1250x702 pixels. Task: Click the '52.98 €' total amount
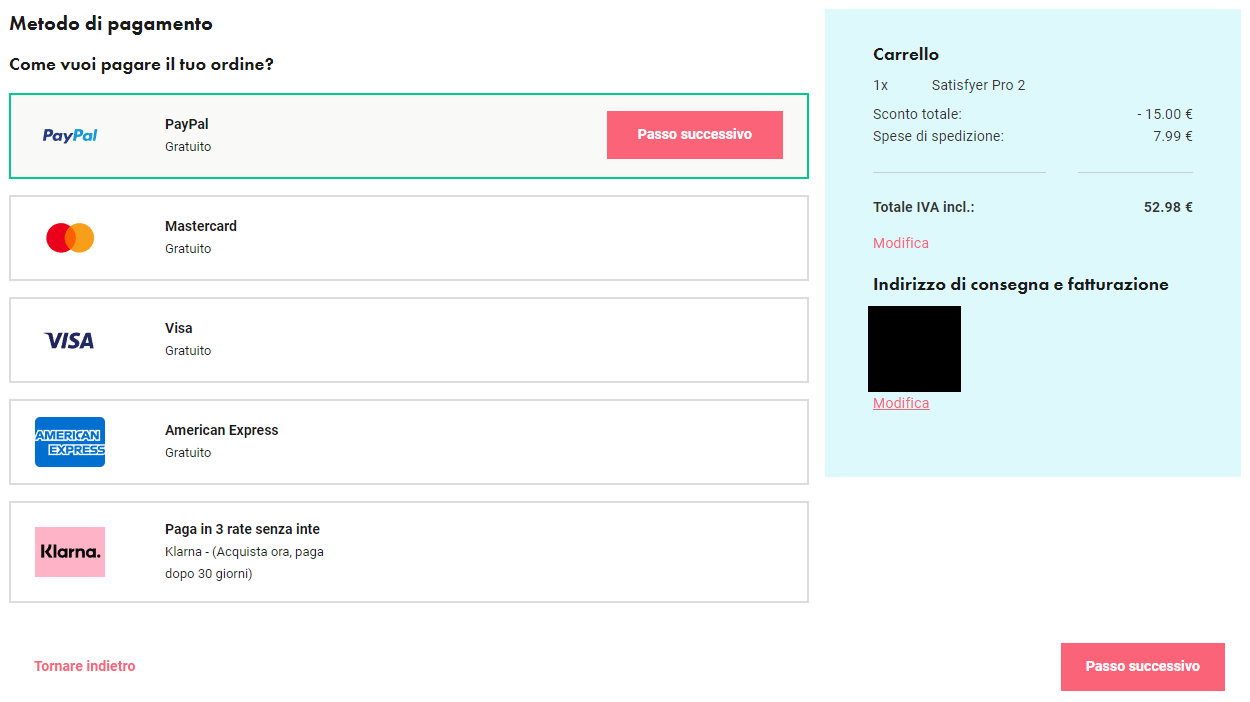(1168, 208)
